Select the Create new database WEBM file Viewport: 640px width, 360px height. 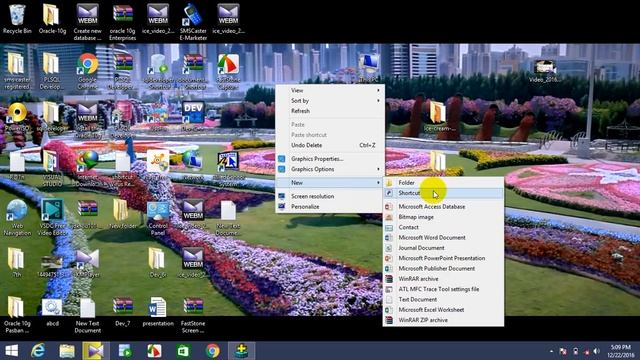click(x=87, y=22)
